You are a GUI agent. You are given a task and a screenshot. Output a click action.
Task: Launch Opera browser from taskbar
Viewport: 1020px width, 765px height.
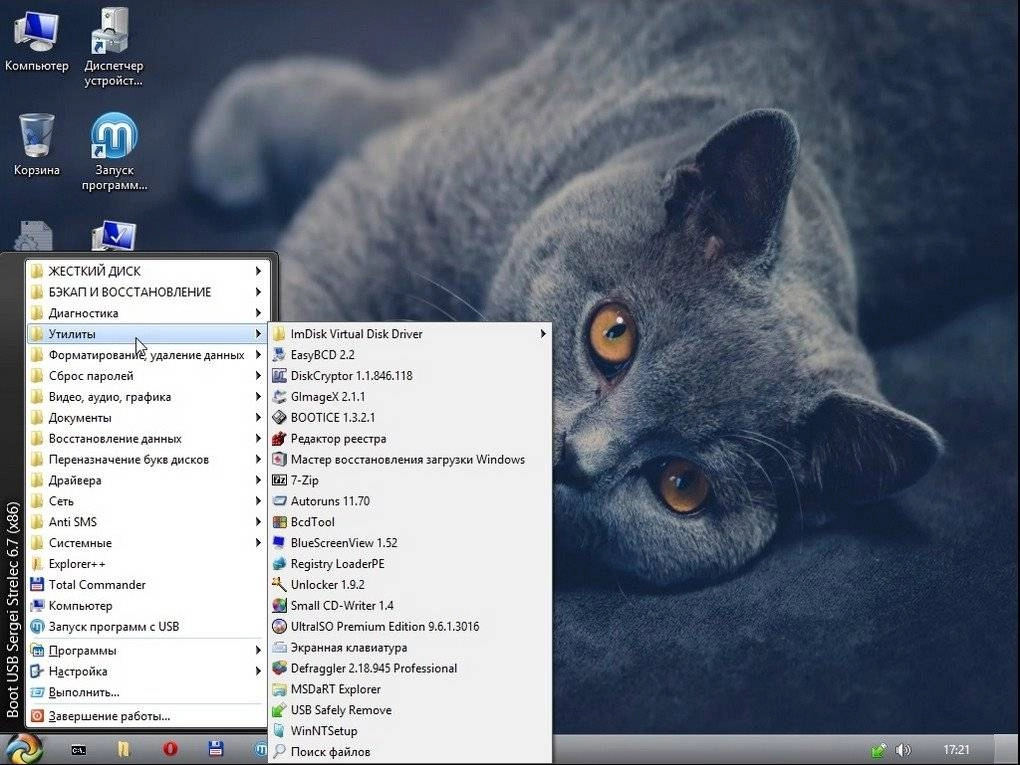point(170,749)
